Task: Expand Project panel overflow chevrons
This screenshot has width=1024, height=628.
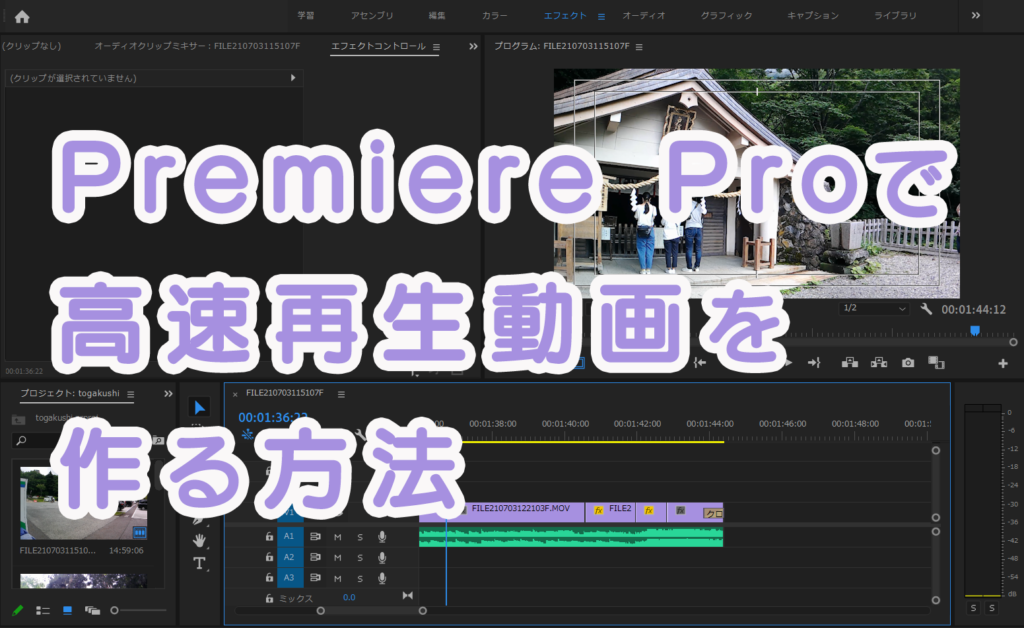Action: [168, 394]
